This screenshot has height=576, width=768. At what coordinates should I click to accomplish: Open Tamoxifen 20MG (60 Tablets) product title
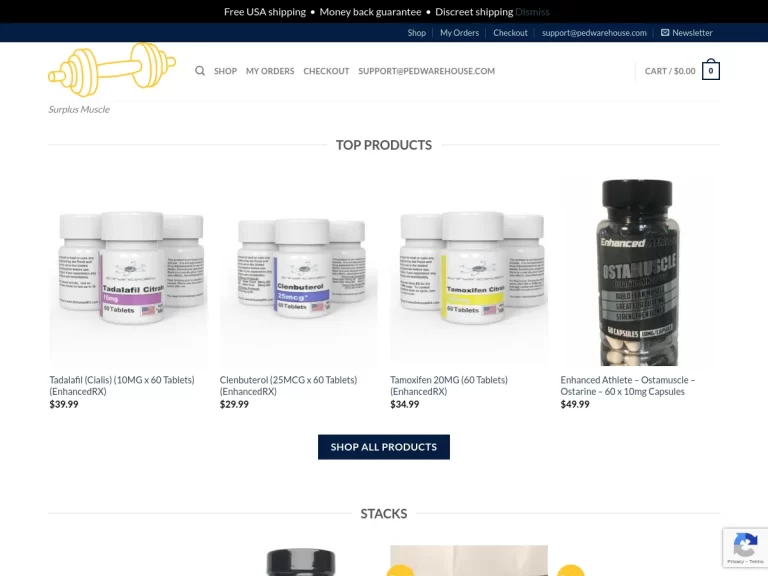(x=449, y=385)
